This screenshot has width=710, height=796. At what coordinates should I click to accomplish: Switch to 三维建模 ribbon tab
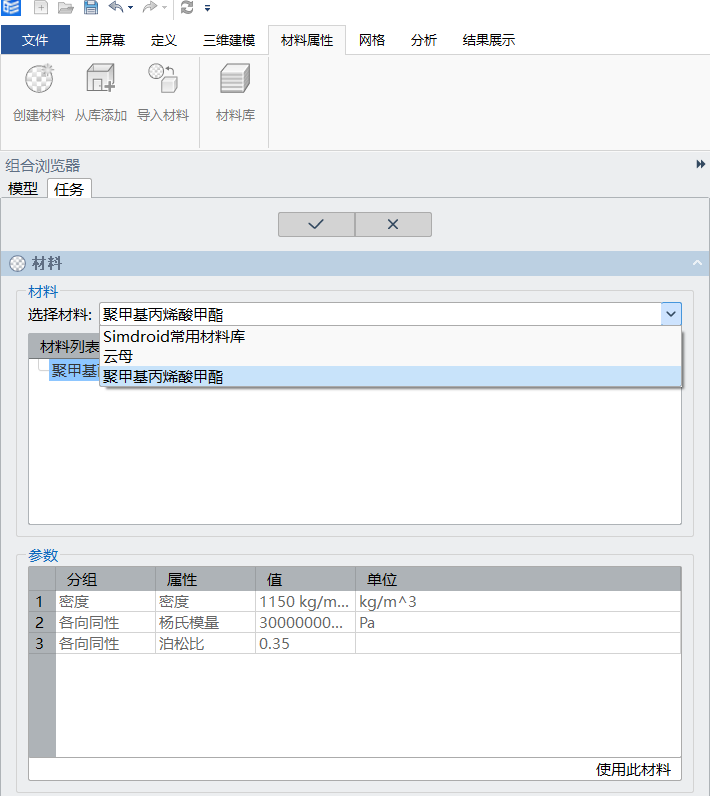pos(229,40)
